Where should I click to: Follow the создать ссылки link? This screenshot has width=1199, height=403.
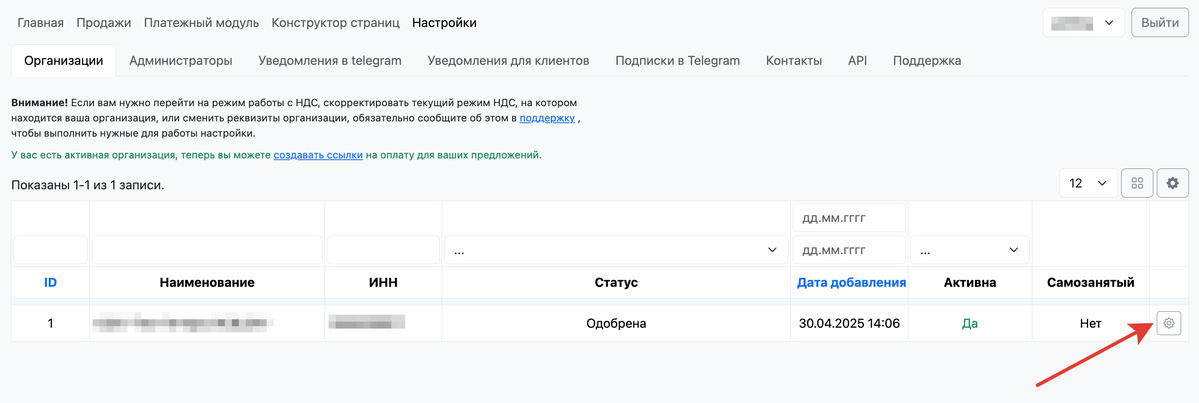click(x=318, y=155)
